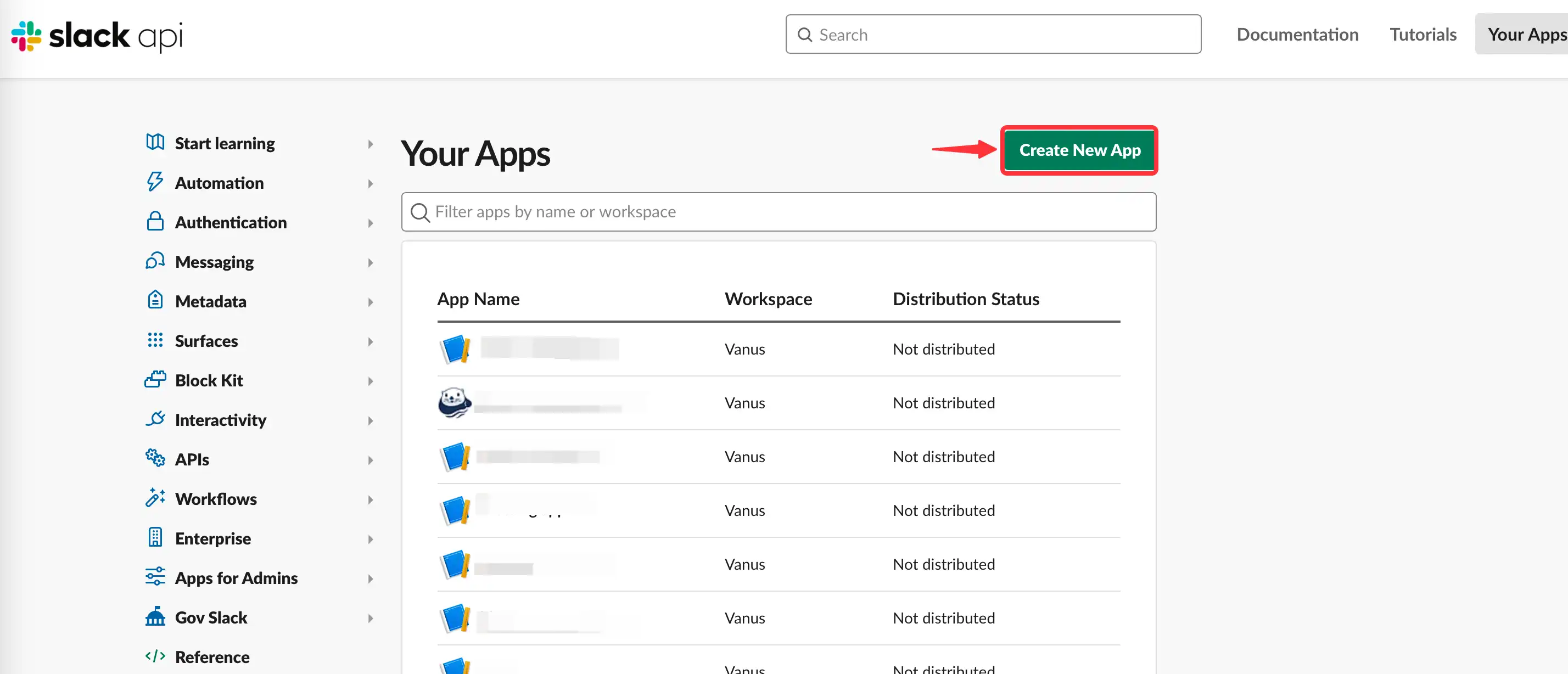Screen dimensions: 1568x674
Task: Click the Slack API logo
Action: 97,36
